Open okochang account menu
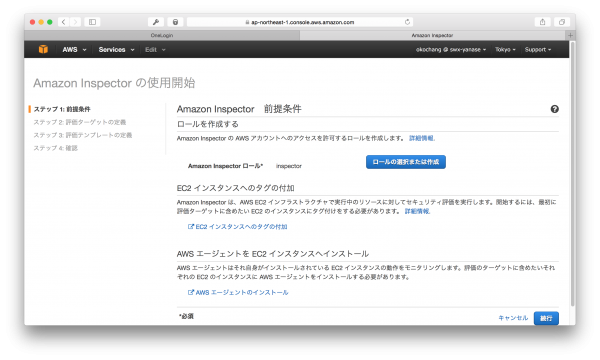This screenshot has width=600, height=360. pos(451,50)
